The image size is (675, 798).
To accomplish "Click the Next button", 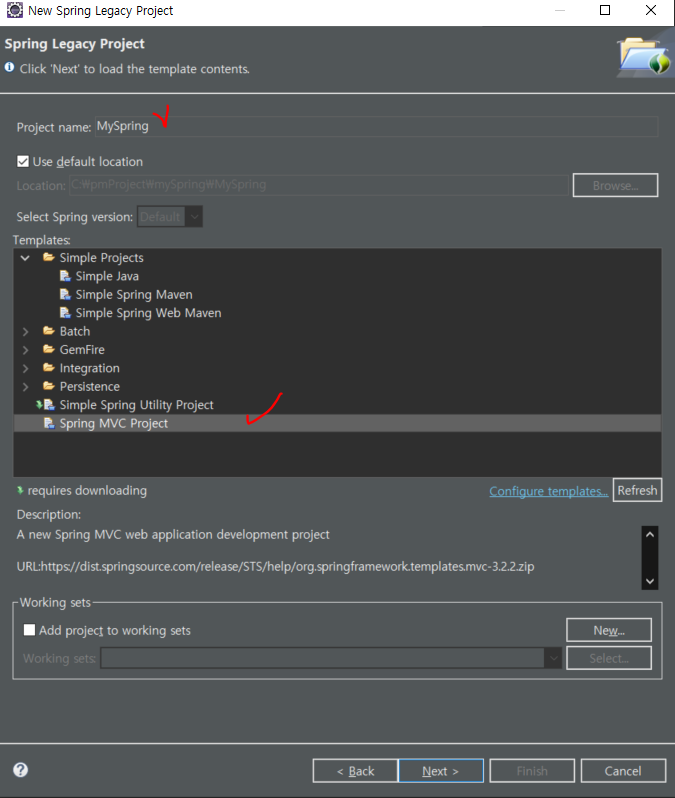I will coord(441,771).
